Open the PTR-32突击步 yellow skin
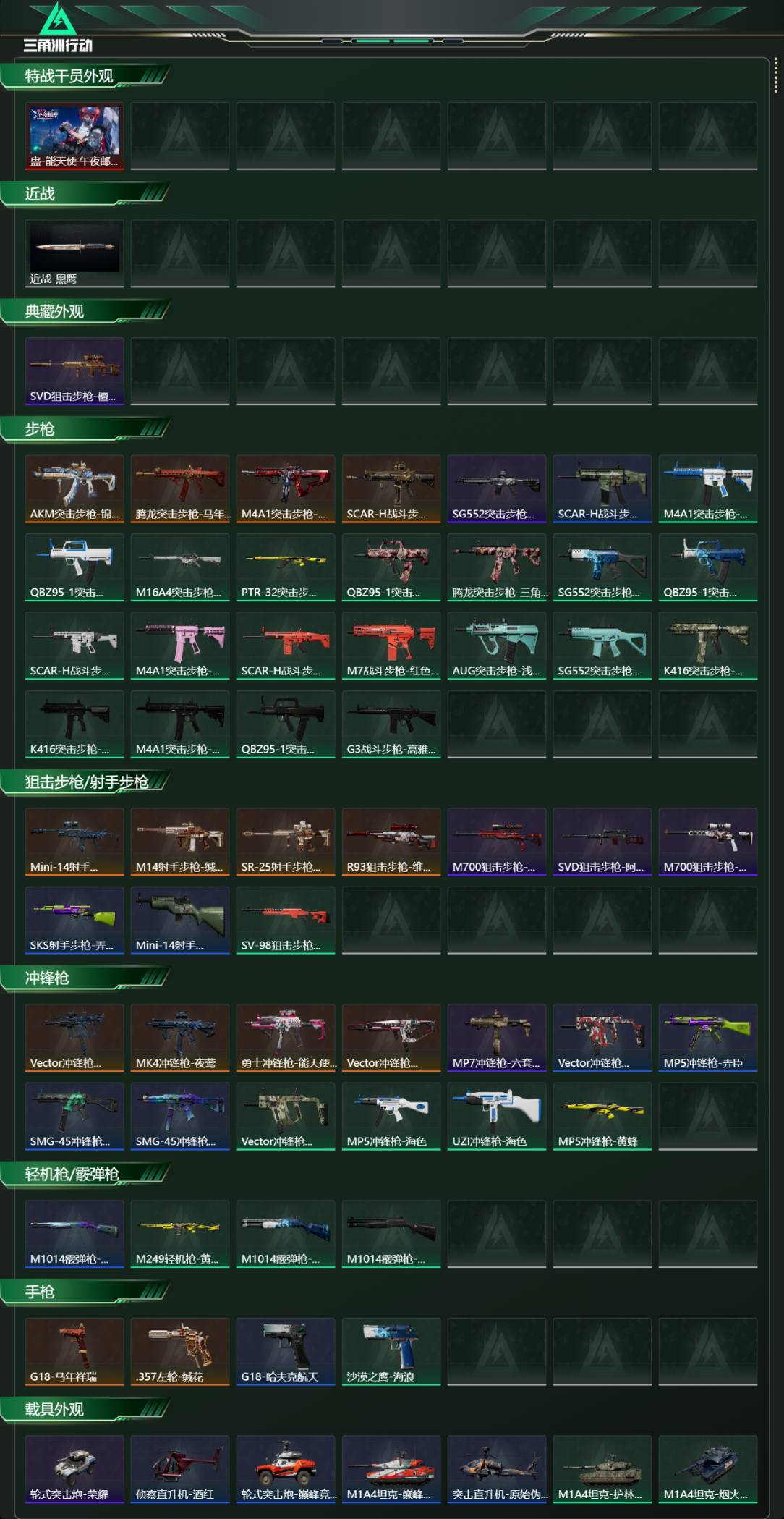The image size is (784, 1519). coord(286,567)
